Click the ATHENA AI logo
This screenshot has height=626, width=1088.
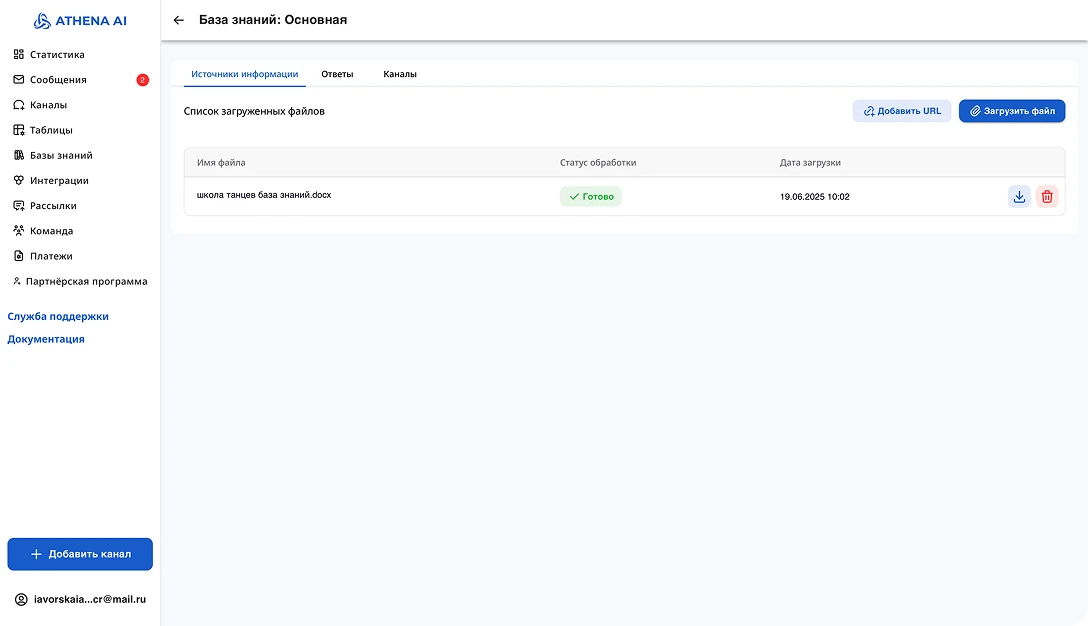pyautogui.click(x=80, y=21)
